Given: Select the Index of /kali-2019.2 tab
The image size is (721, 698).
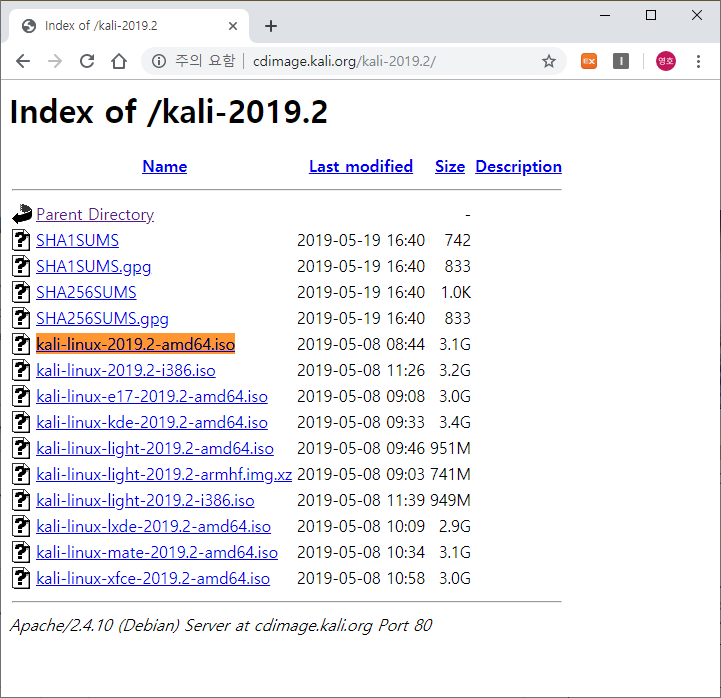Looking at the screenshot, I should pos(127,26).
